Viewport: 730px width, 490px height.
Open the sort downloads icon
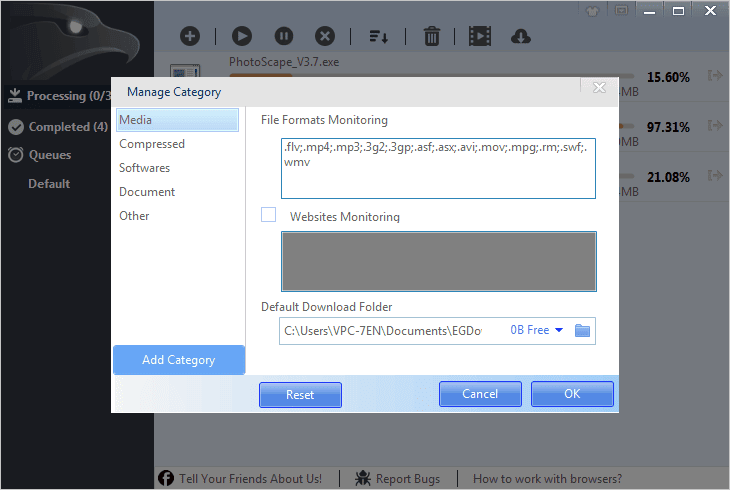pyautogui.click(x=379, y=36)
